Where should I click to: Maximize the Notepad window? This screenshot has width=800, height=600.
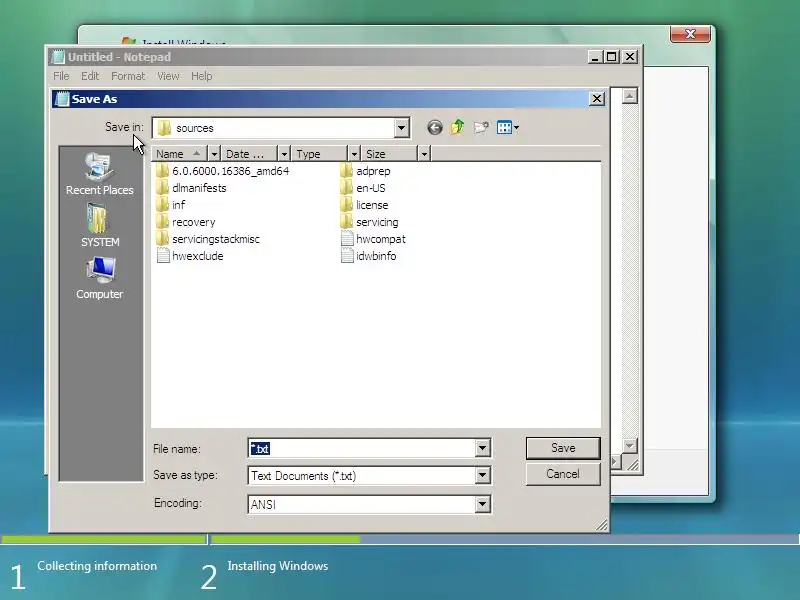(612, 57)
